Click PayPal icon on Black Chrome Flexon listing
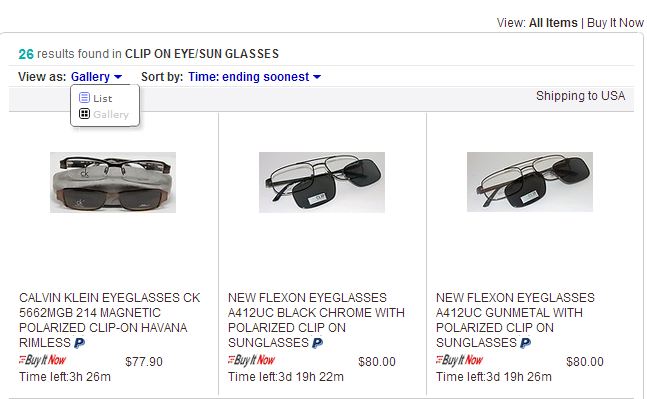Image resolution: width=647 pixels, height=399 pixels. click(318, 343)
